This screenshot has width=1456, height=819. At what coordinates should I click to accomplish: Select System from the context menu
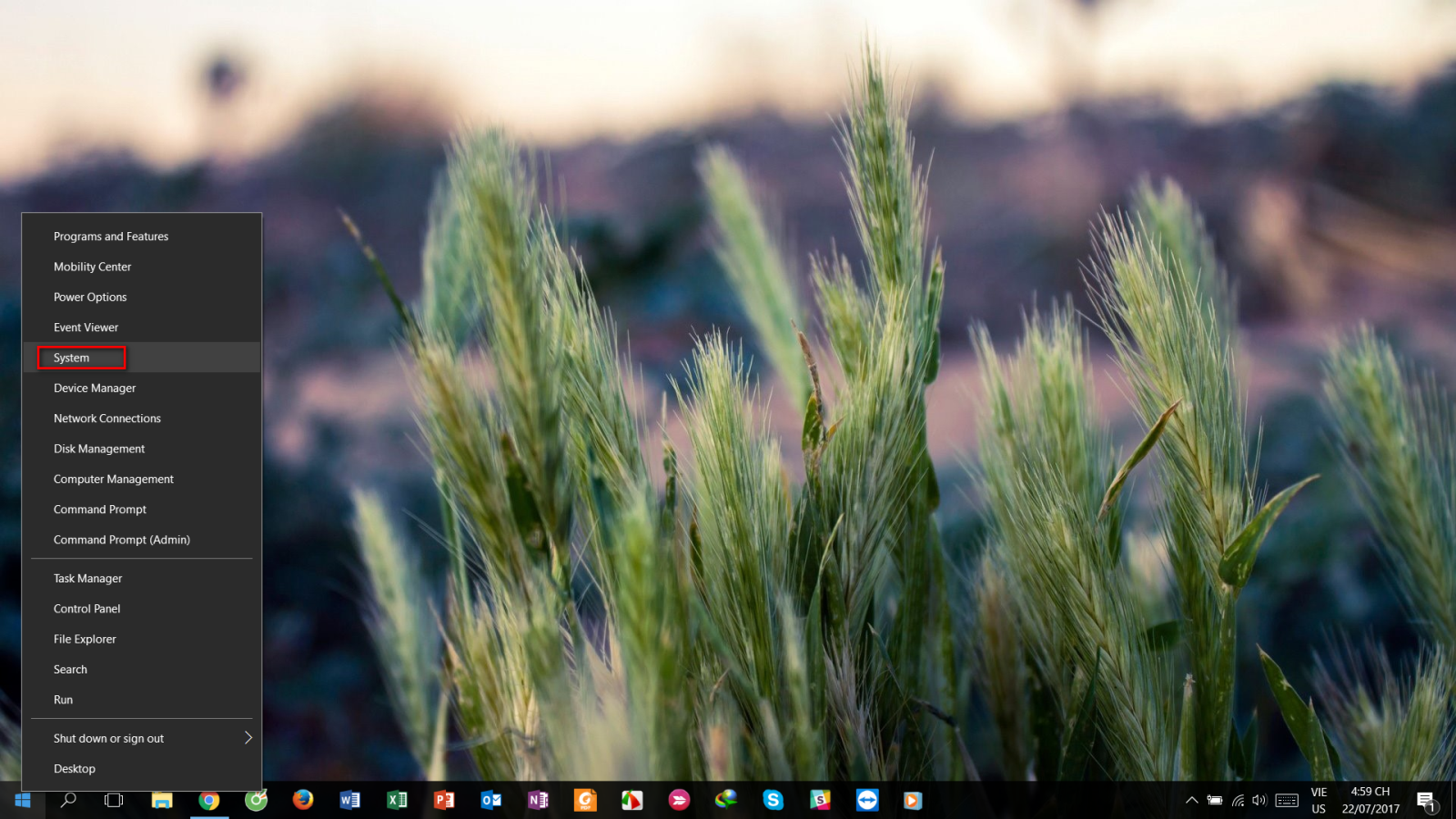[x=80, y=358]
